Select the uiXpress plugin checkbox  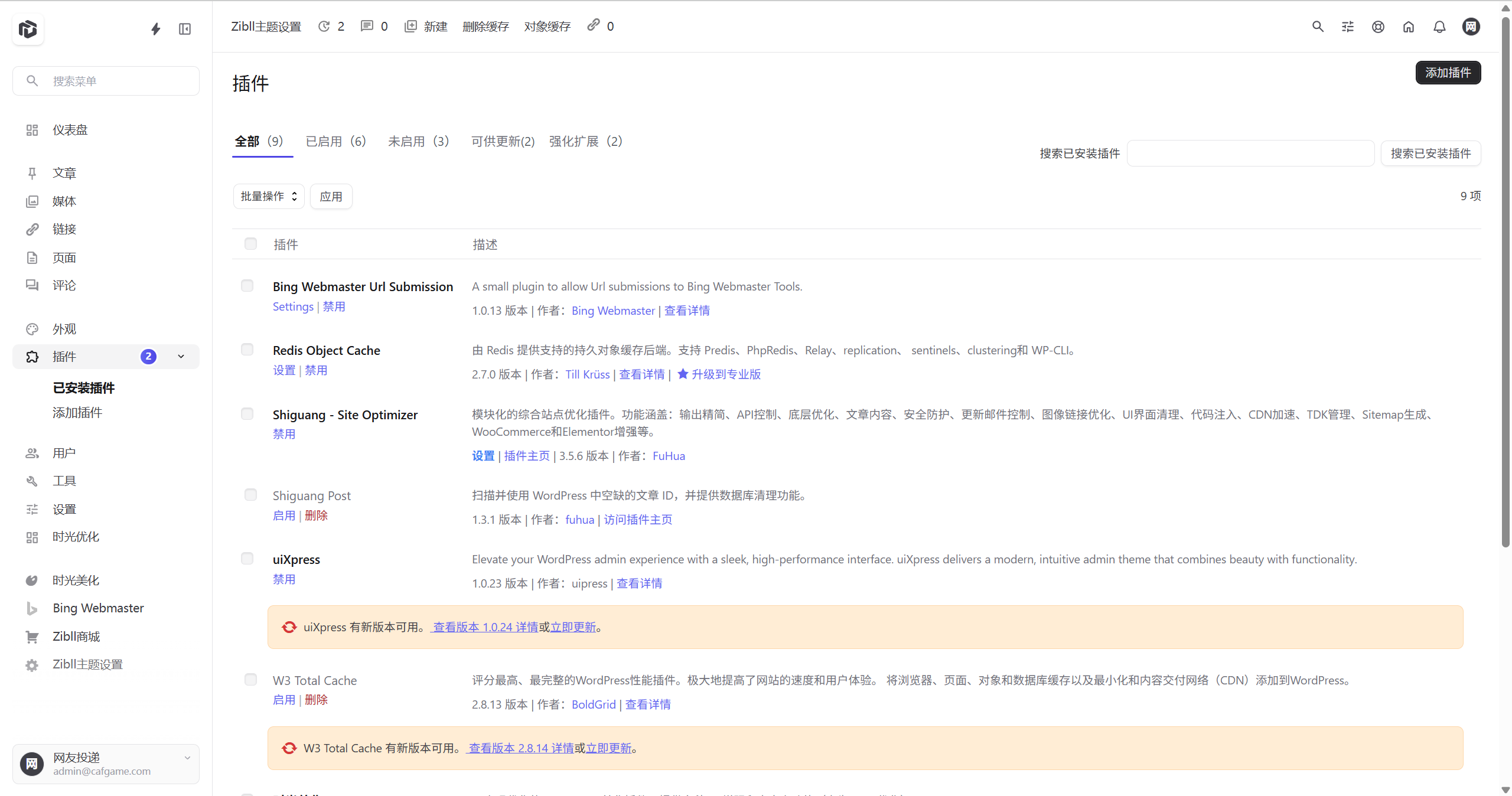click(x=247, y=559)
